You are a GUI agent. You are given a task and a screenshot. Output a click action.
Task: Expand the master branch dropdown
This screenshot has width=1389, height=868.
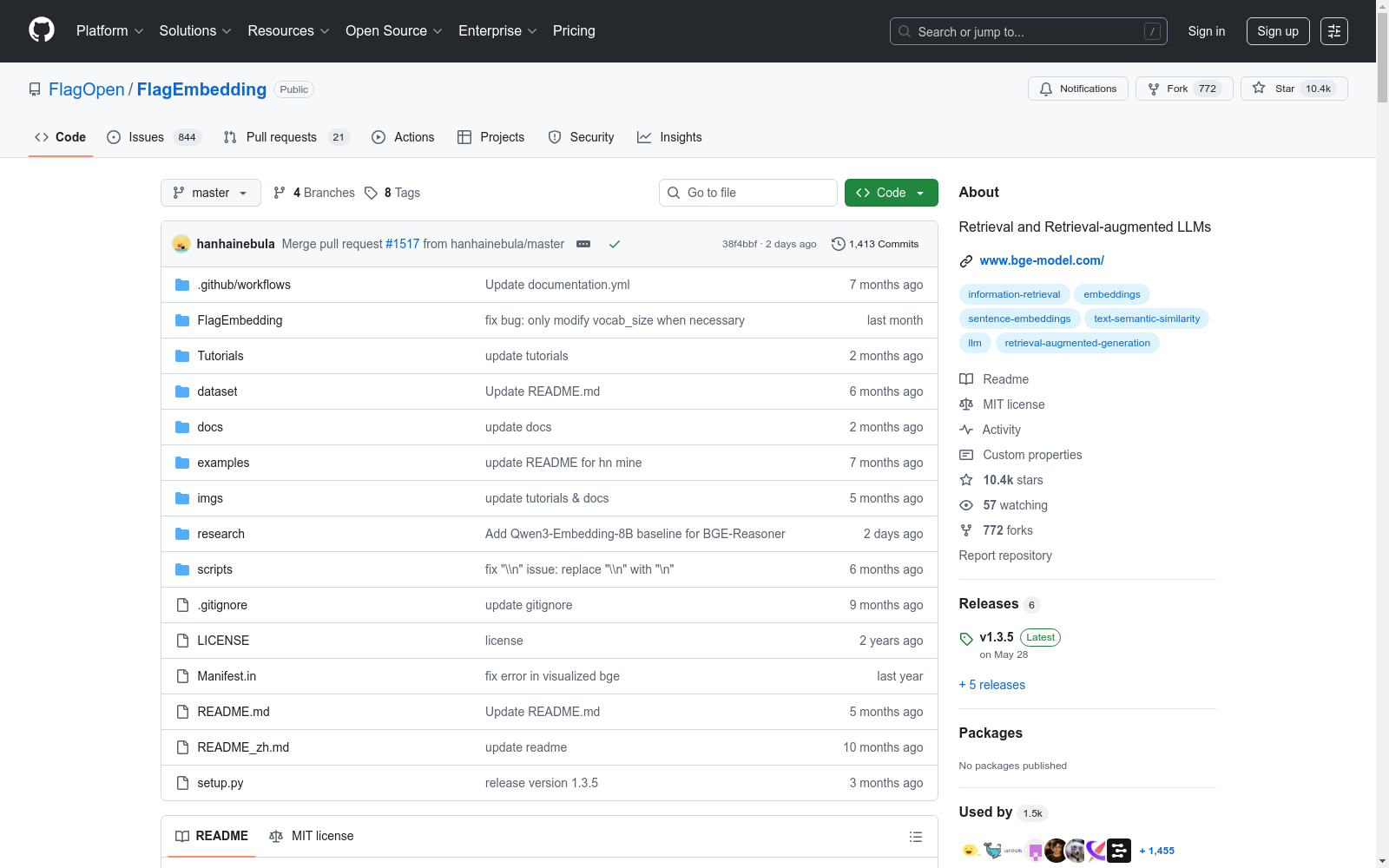[211, 193]
